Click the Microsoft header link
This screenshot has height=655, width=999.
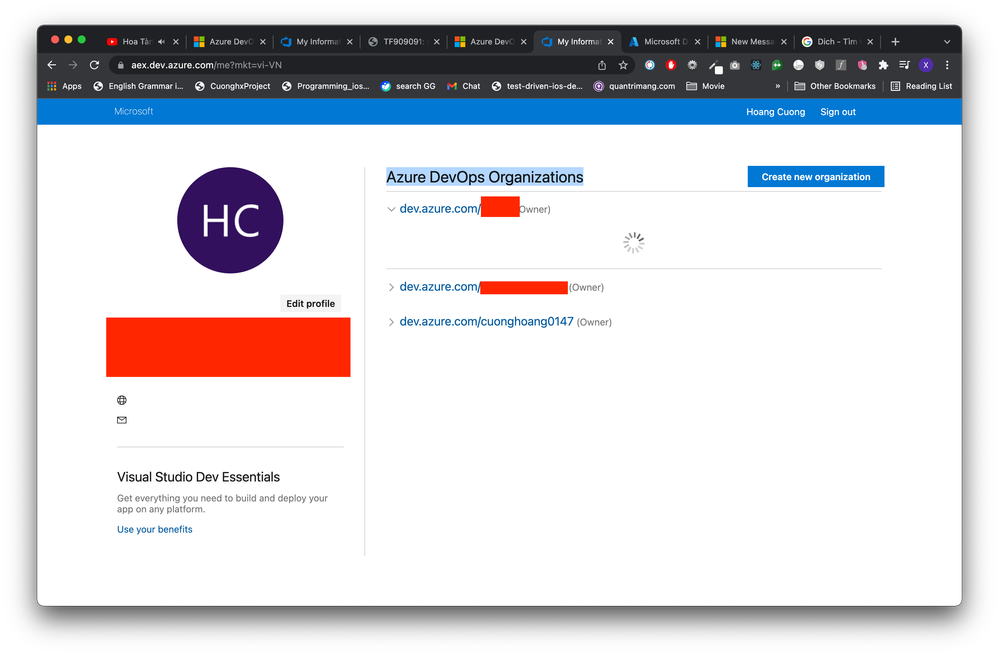coord(134,111)
